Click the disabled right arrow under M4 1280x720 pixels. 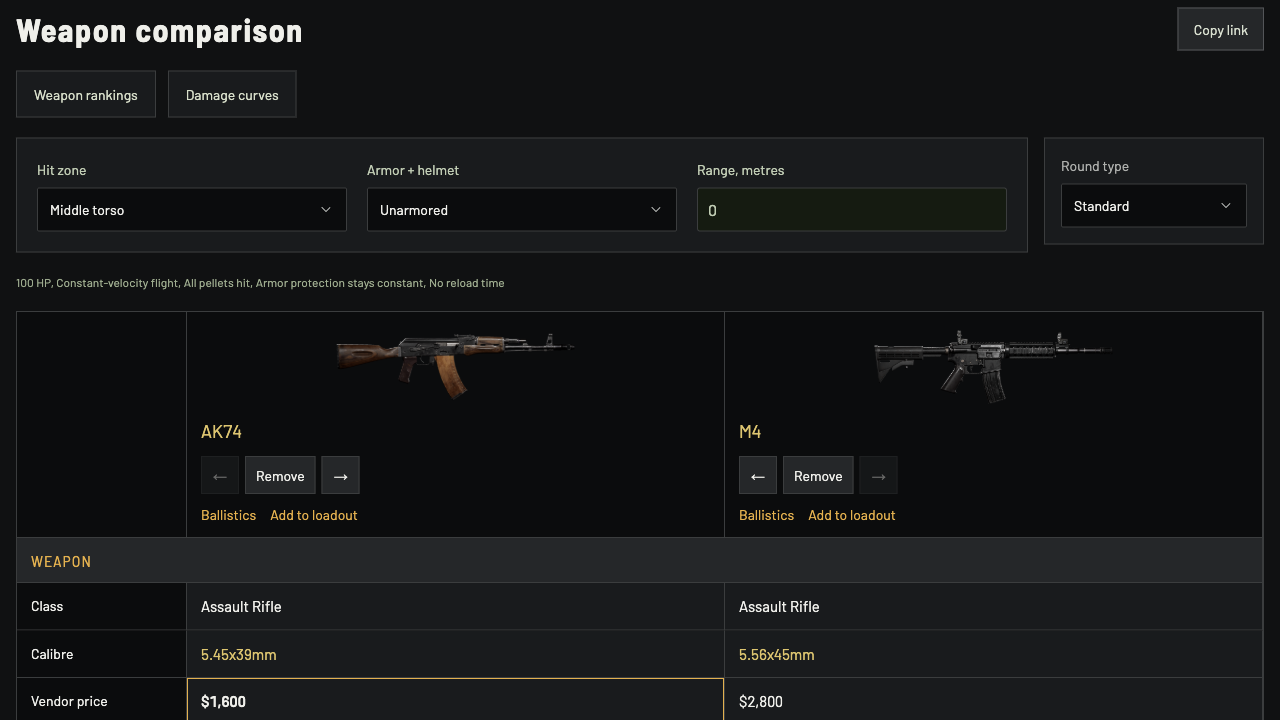click(878, 476)
